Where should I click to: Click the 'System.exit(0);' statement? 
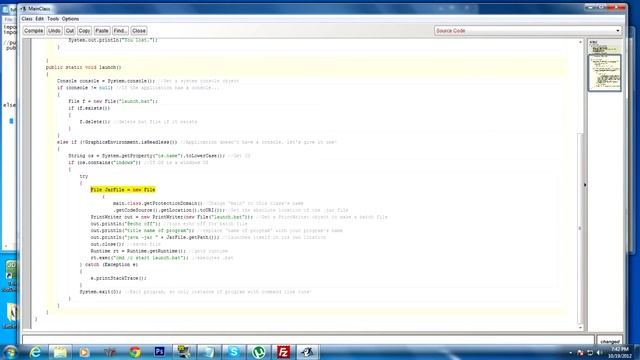tap(100, 292)
